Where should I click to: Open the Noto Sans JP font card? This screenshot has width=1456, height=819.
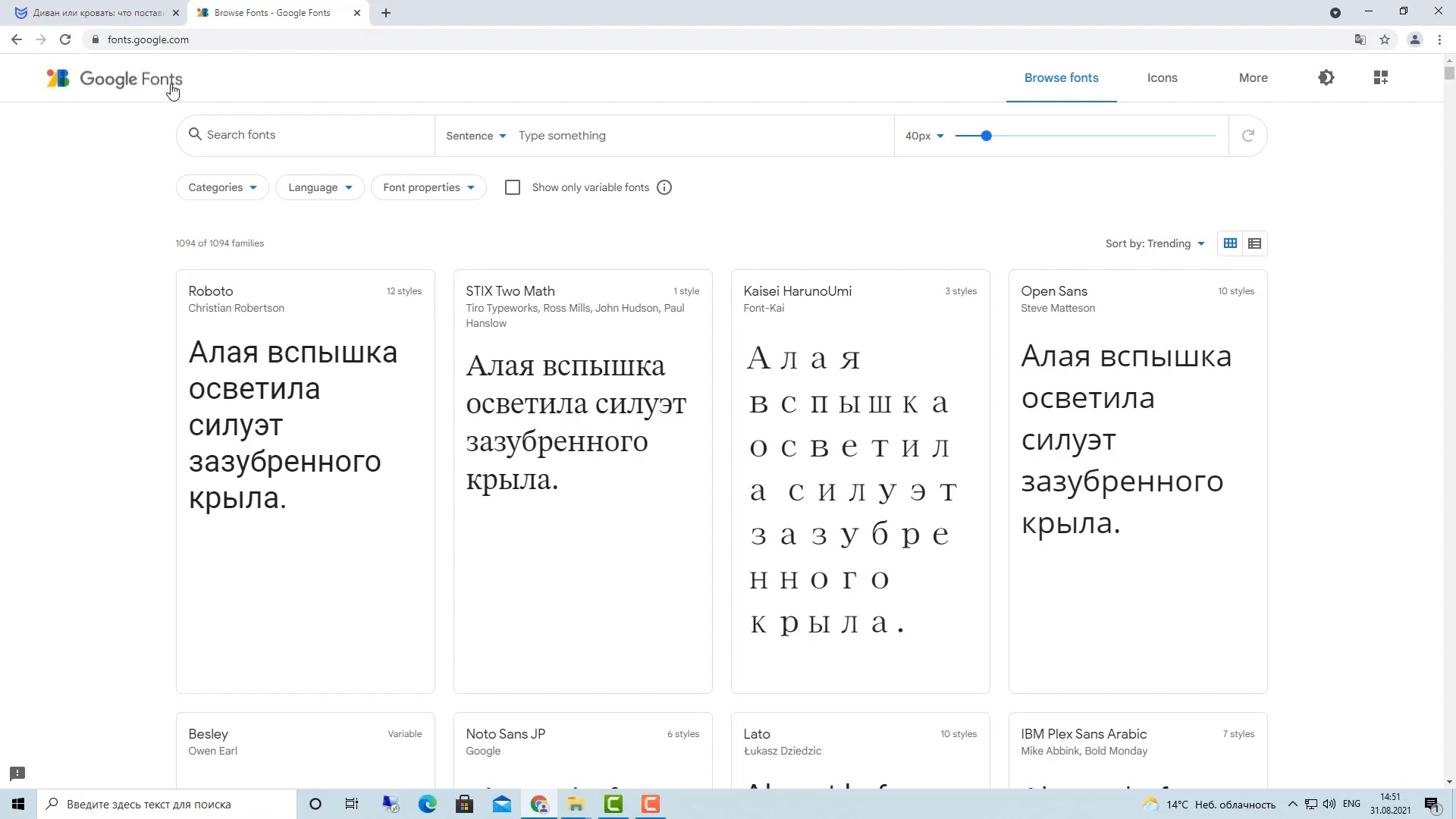click(583, 750)
